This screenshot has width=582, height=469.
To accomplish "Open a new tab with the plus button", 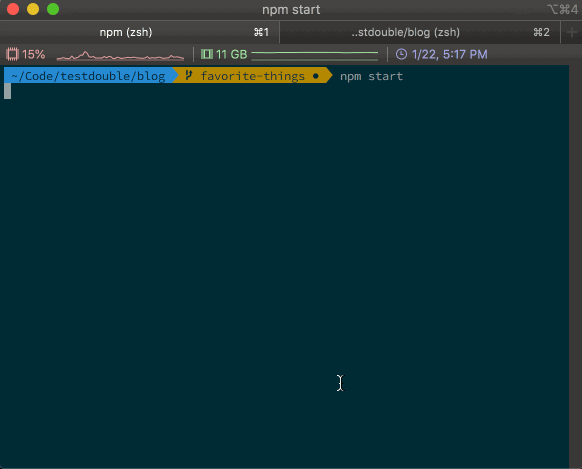I will click(572, 33).
